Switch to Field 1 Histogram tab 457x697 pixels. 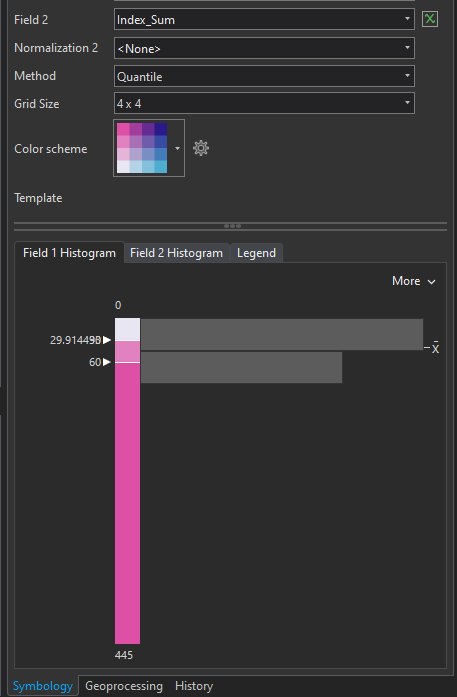pyautogui.click(x=69, y=253)
